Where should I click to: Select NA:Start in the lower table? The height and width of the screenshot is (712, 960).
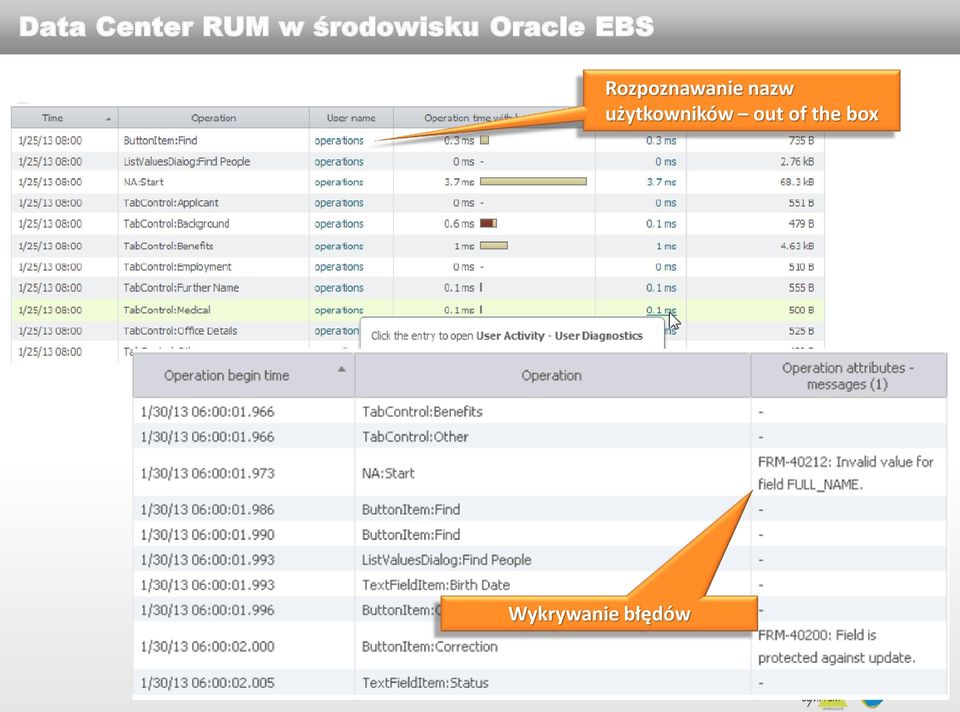pyautogui.click(x=388, y=473)
